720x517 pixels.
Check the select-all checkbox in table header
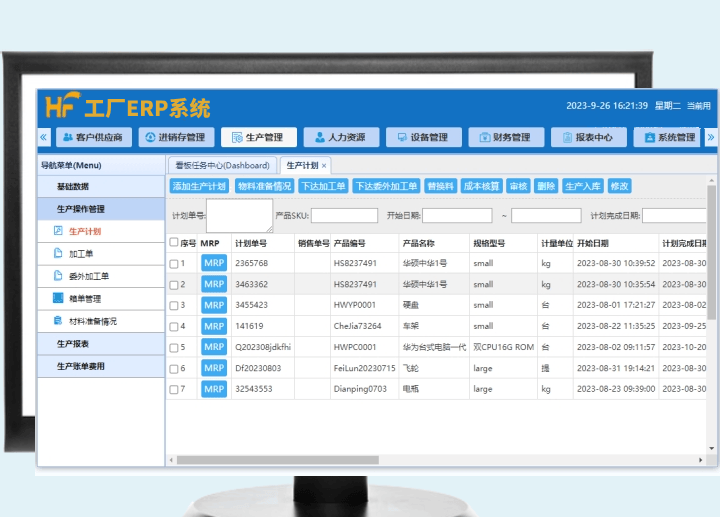tap(174, 242)
